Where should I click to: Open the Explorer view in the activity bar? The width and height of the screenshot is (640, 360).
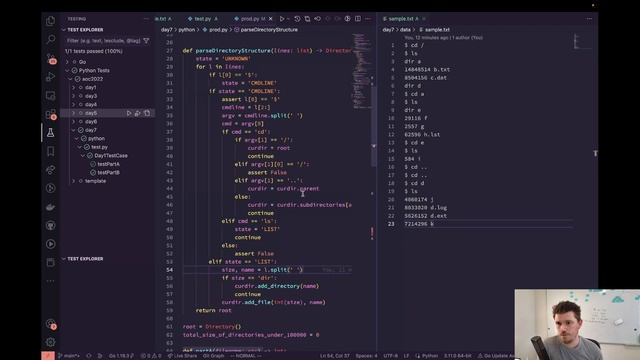point(51,21)
